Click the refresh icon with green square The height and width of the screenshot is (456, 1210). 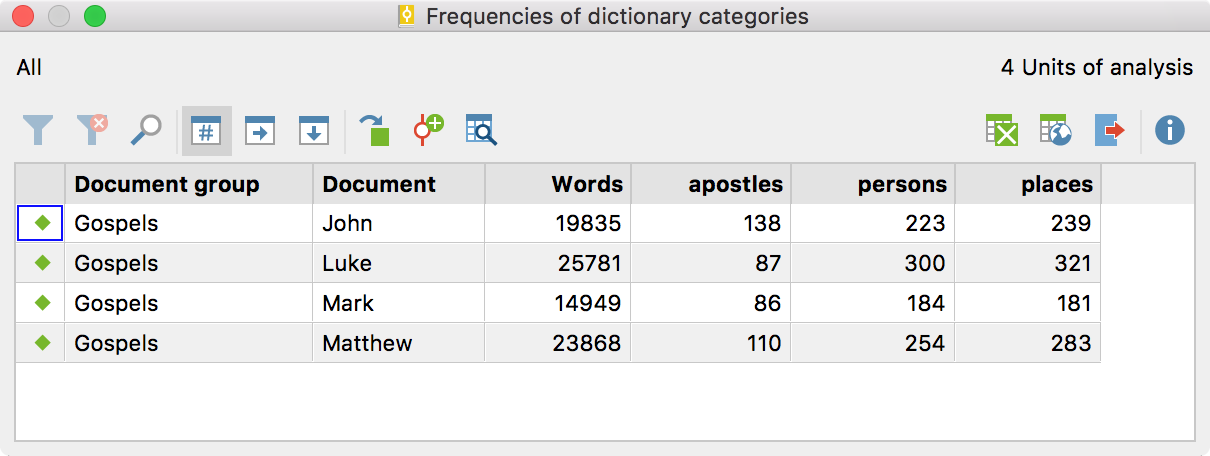(374, 131)
